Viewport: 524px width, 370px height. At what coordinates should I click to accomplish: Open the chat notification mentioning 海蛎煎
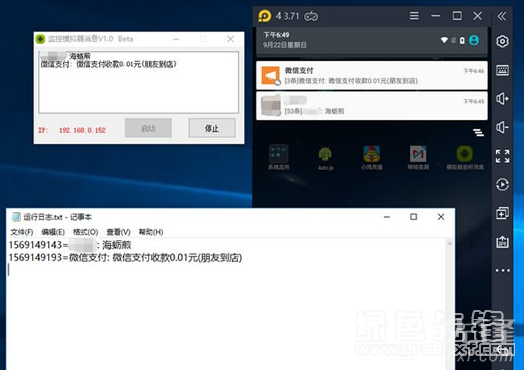[372, 106]
